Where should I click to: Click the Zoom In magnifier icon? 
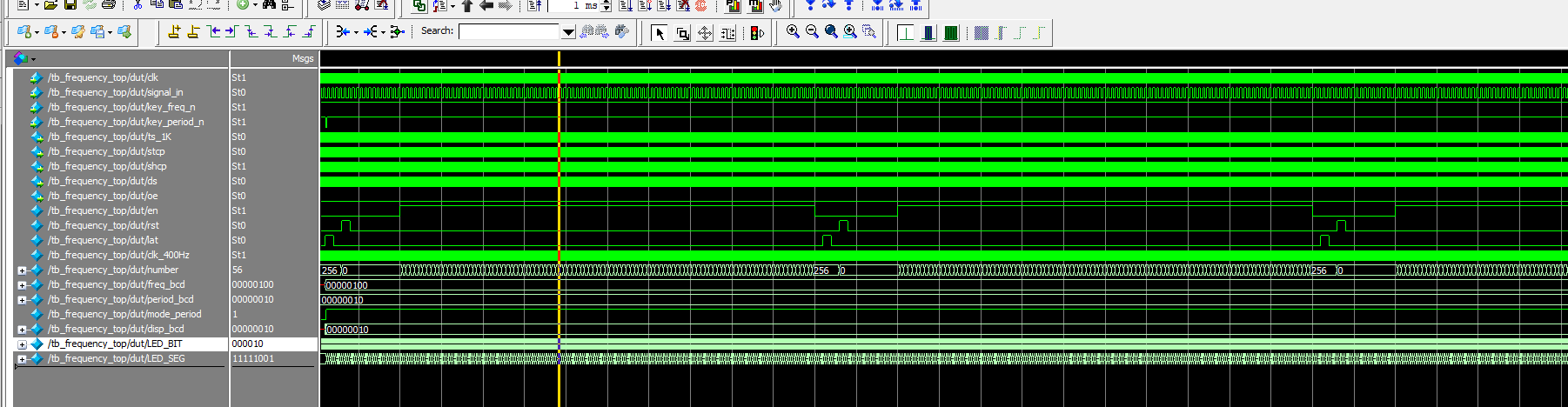tap(793, 32)
